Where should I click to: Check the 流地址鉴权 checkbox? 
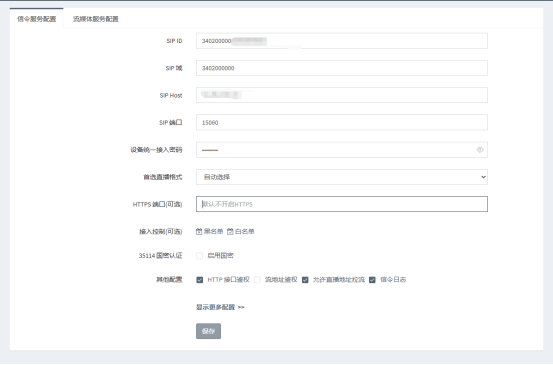pyautogui.click(x=257, y=280)
